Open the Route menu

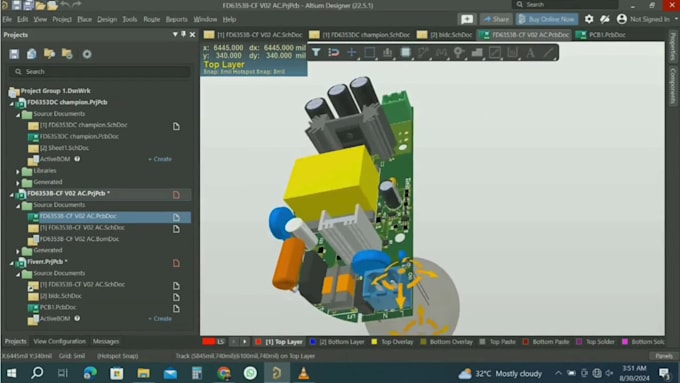click(151, 19)
